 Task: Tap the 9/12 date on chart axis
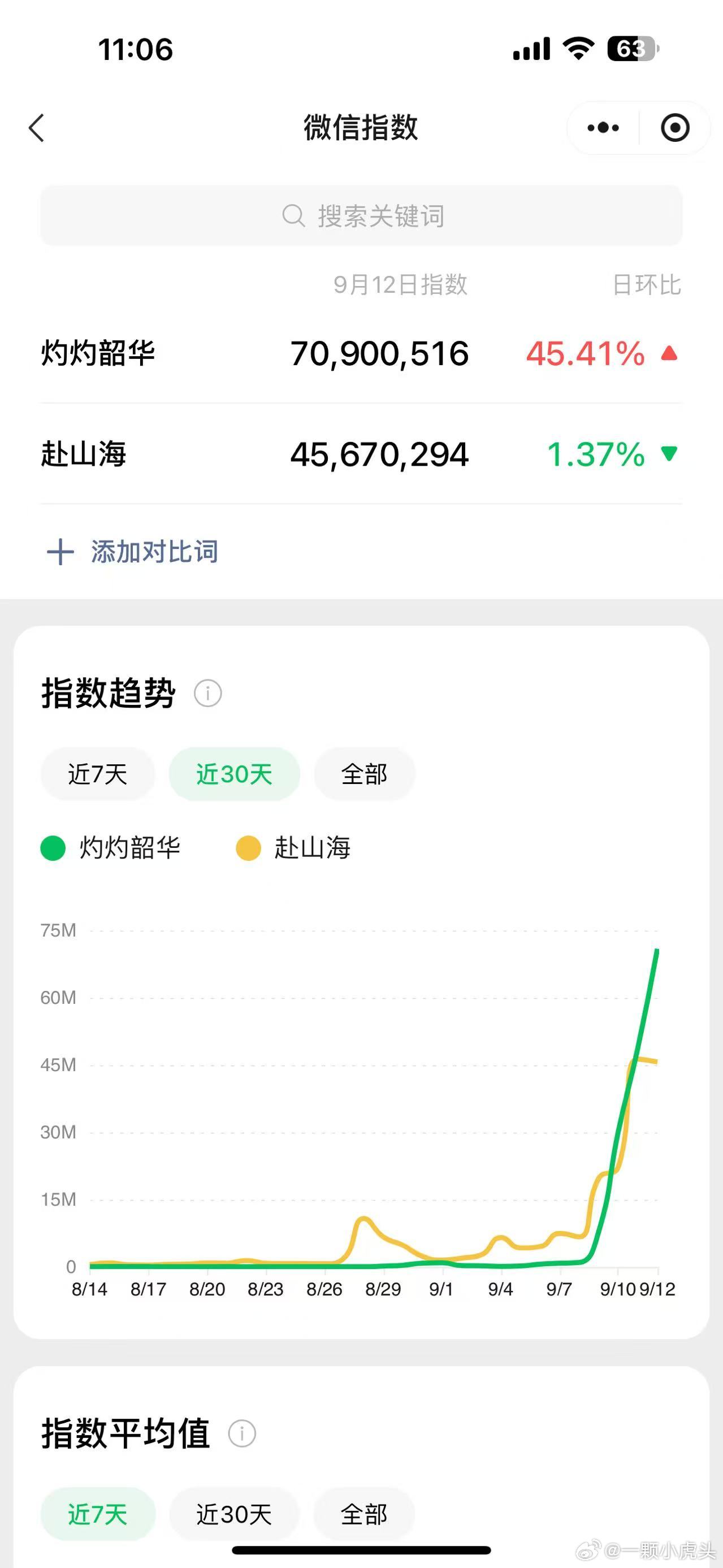tap(658, 1289)
